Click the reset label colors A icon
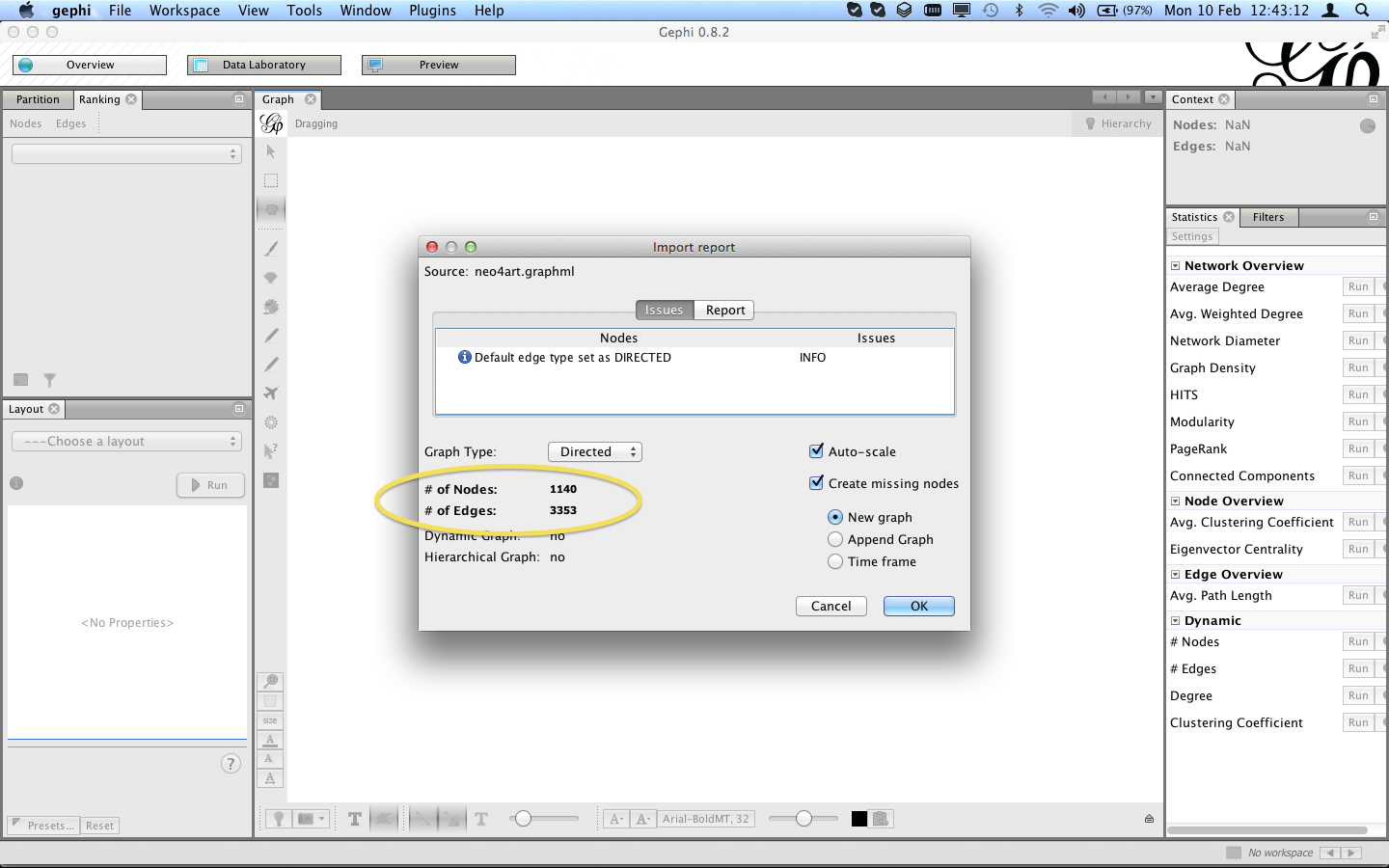 pos(270,740)
